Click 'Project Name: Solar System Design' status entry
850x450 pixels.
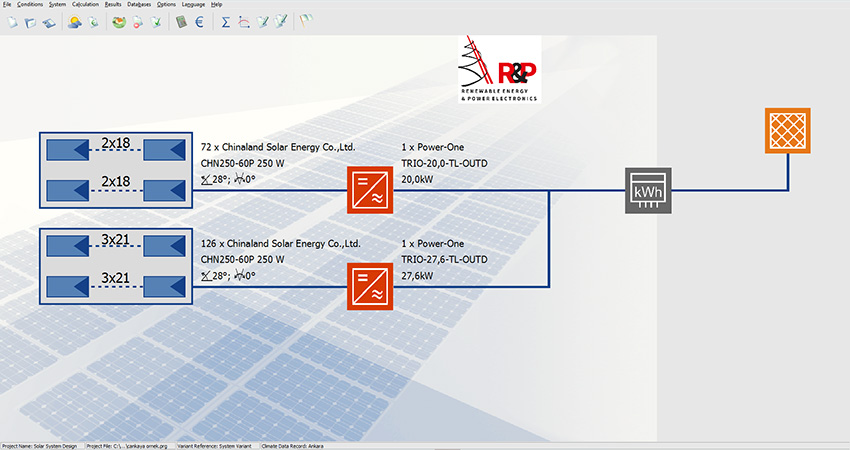[40, 446]
